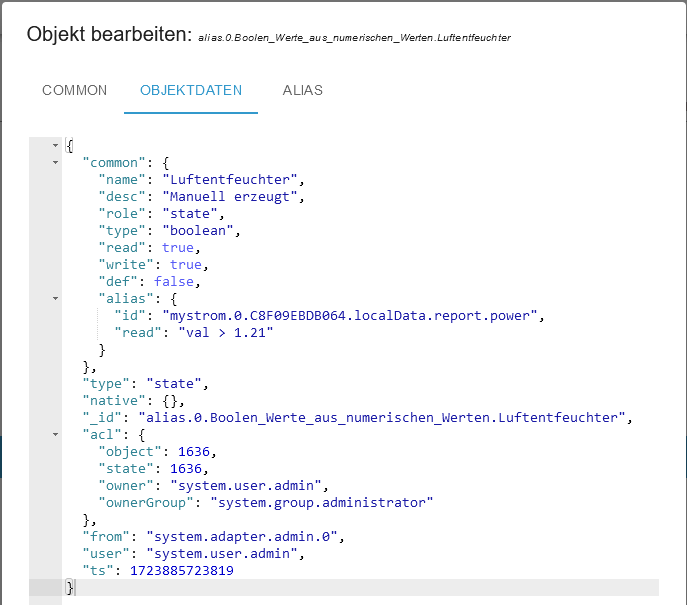The height and width of the screenshot is (605, 687).
Task: Click the acl "object" value 1636
Action: (x=190, y=451)
